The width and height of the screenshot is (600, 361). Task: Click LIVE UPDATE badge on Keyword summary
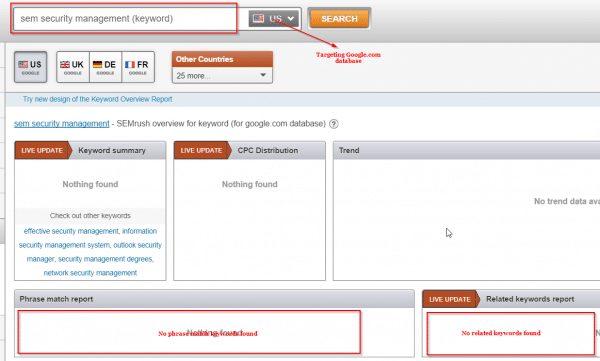click(x=42, y=150)
